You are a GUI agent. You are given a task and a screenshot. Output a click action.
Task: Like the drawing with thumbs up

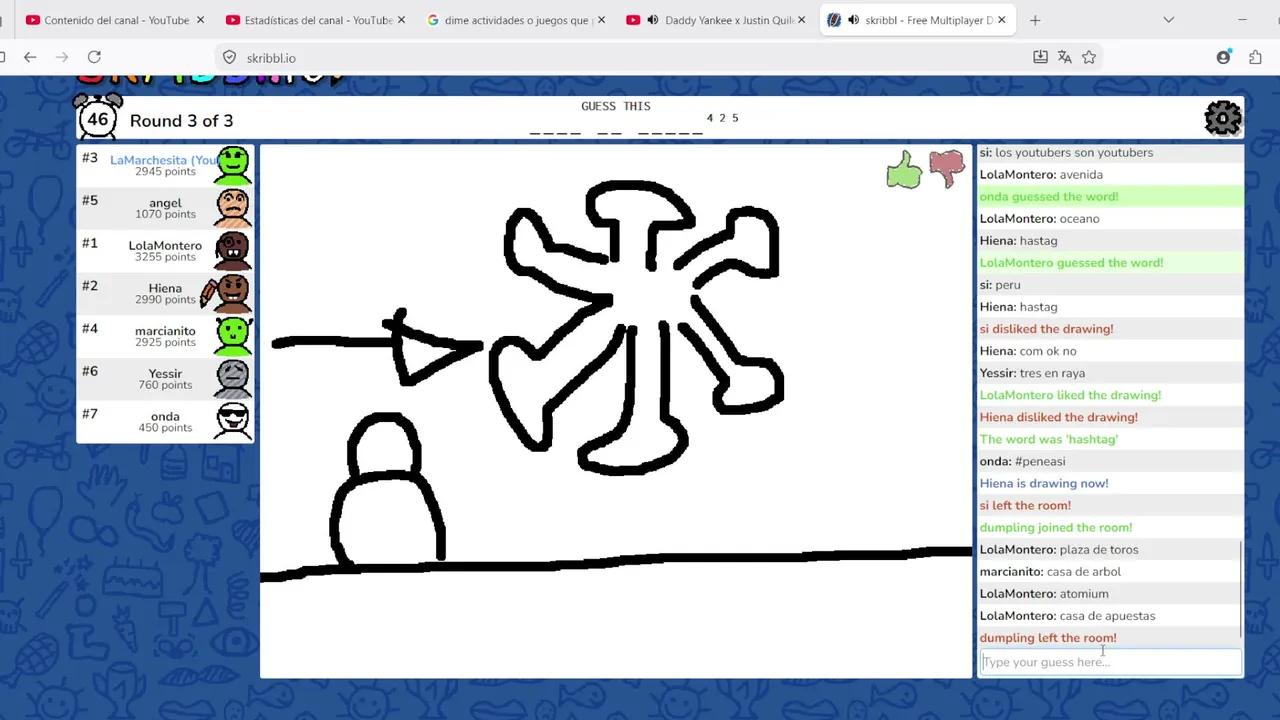click(x=904, y=169)
